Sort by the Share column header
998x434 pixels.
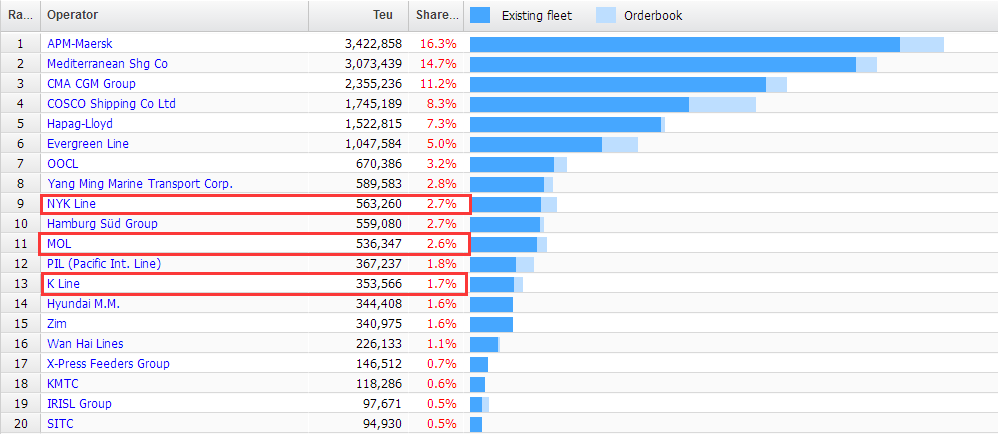coord(436,15)
